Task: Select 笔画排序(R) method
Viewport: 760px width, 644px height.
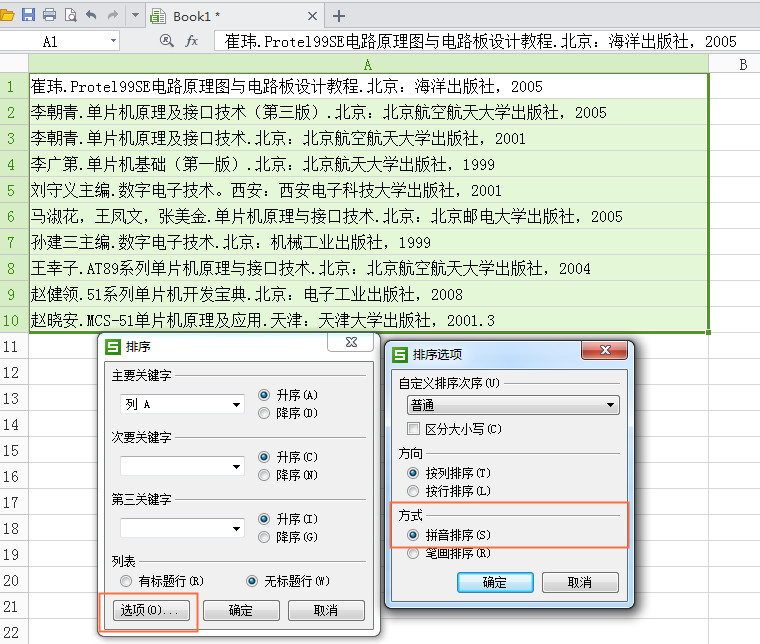Action: [x=449, y=553]
